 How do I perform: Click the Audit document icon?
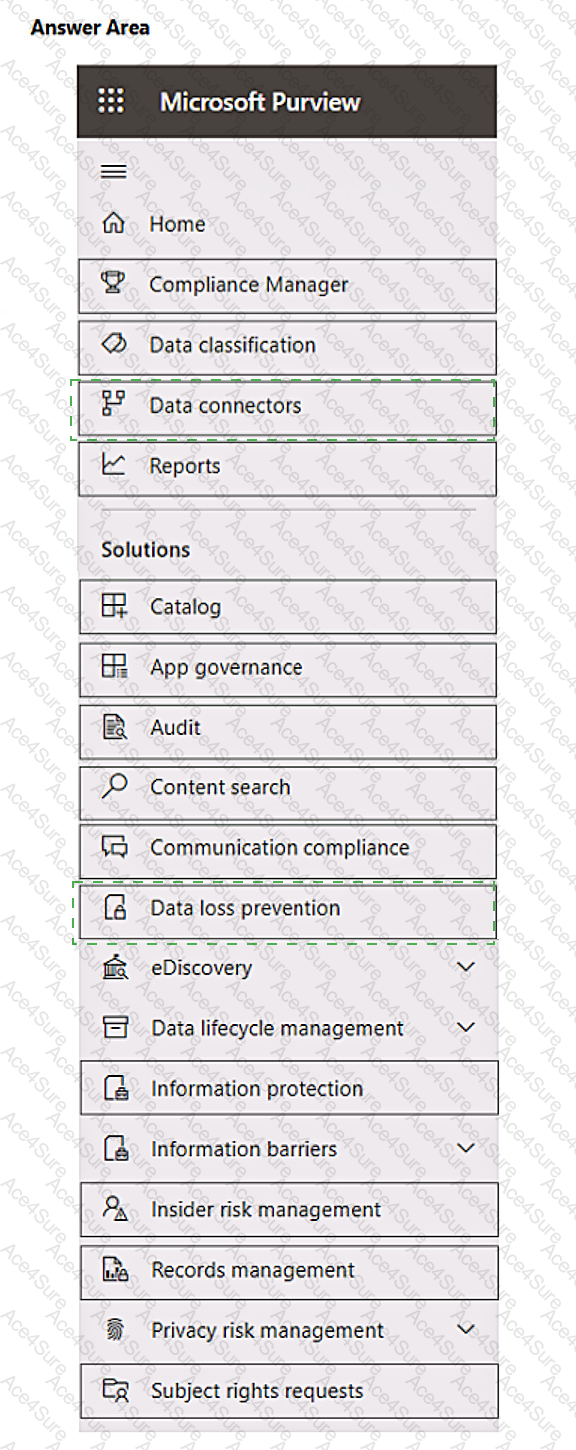tap(115, 727)
